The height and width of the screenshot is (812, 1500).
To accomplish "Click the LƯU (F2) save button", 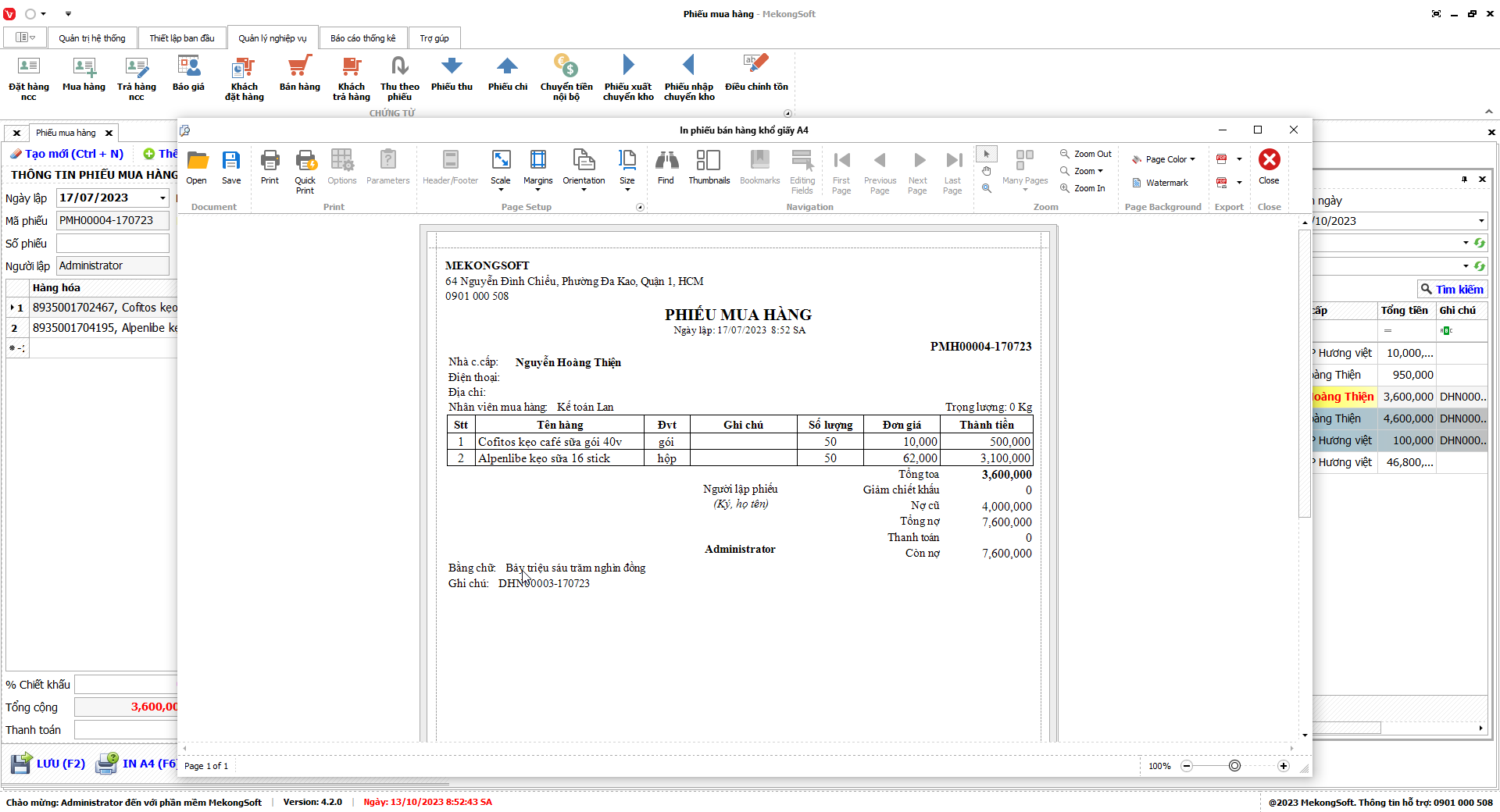I will point(48,764).
